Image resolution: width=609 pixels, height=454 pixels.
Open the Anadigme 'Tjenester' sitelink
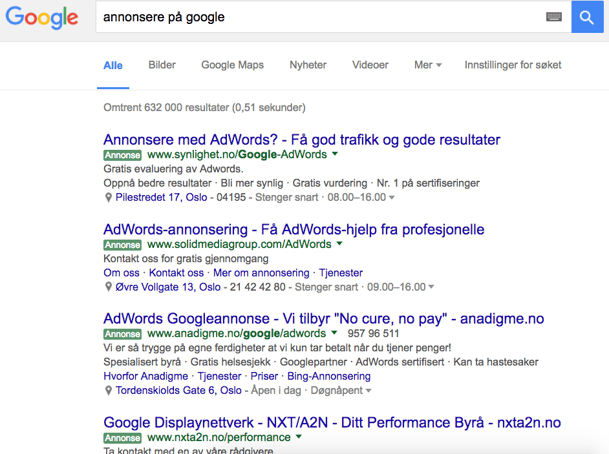[219, 376]
